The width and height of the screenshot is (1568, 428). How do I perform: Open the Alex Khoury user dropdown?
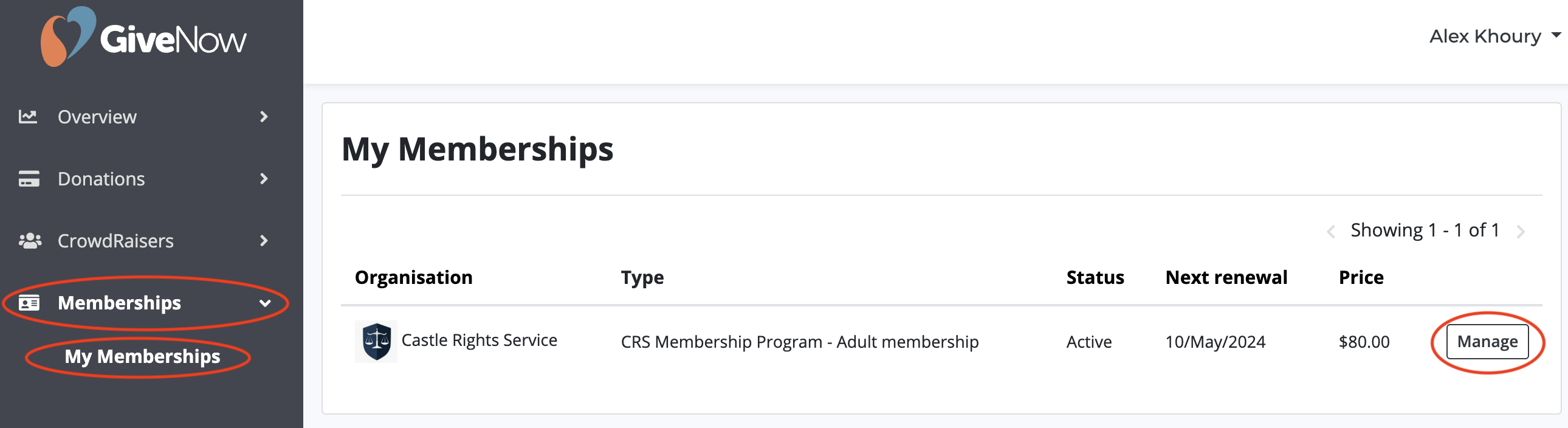point(1494,36)
